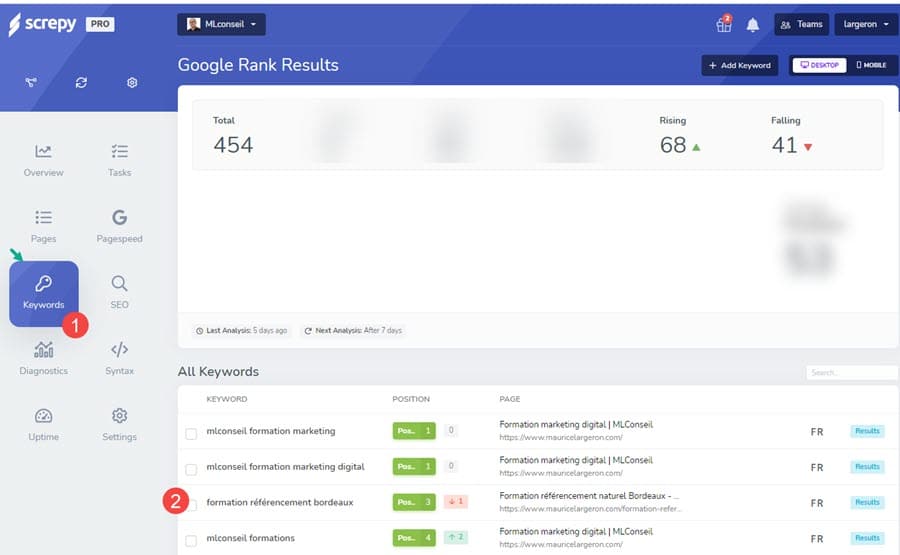
Task: Open the bell notifications icon
Action: (x=752, y=25)
